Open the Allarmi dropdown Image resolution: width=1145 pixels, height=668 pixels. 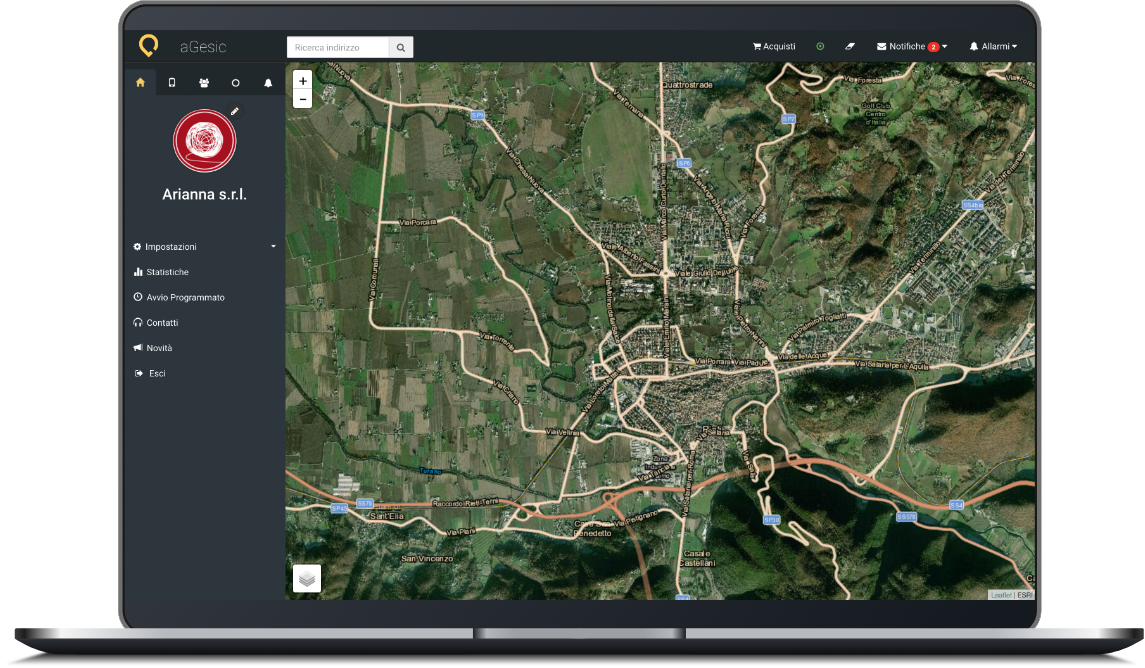pyautogui.click(x=993, y=47)
